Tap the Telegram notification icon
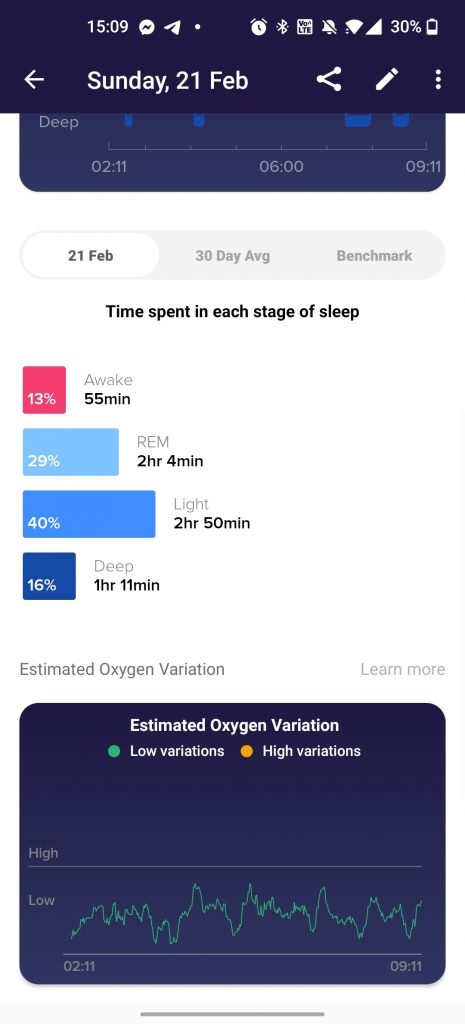 (171, 27)
